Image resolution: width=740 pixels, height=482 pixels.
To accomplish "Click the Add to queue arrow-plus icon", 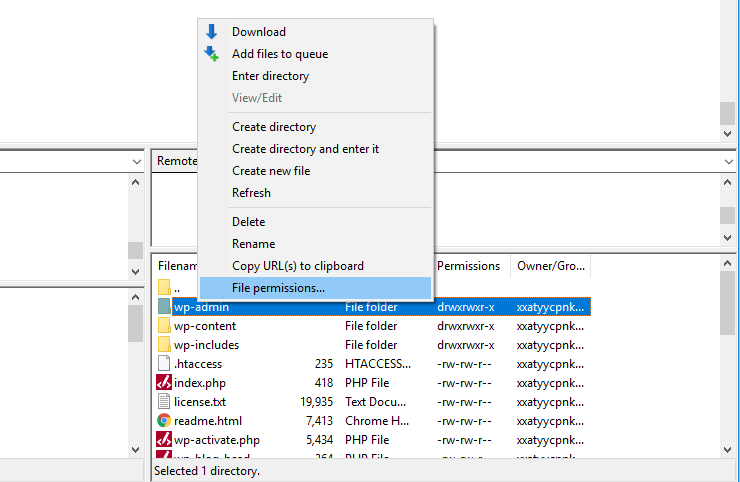I will coord(211,54).
